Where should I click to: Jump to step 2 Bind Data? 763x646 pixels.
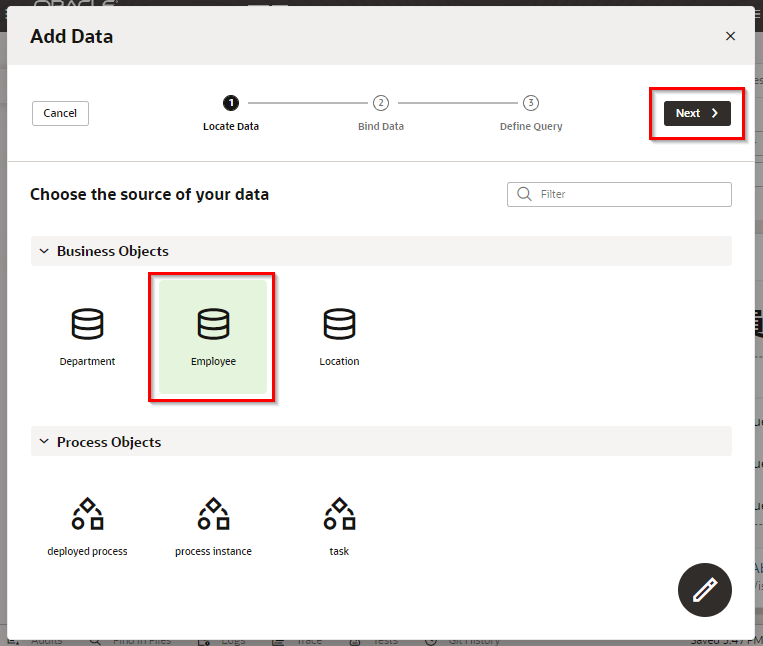(381, 102)
